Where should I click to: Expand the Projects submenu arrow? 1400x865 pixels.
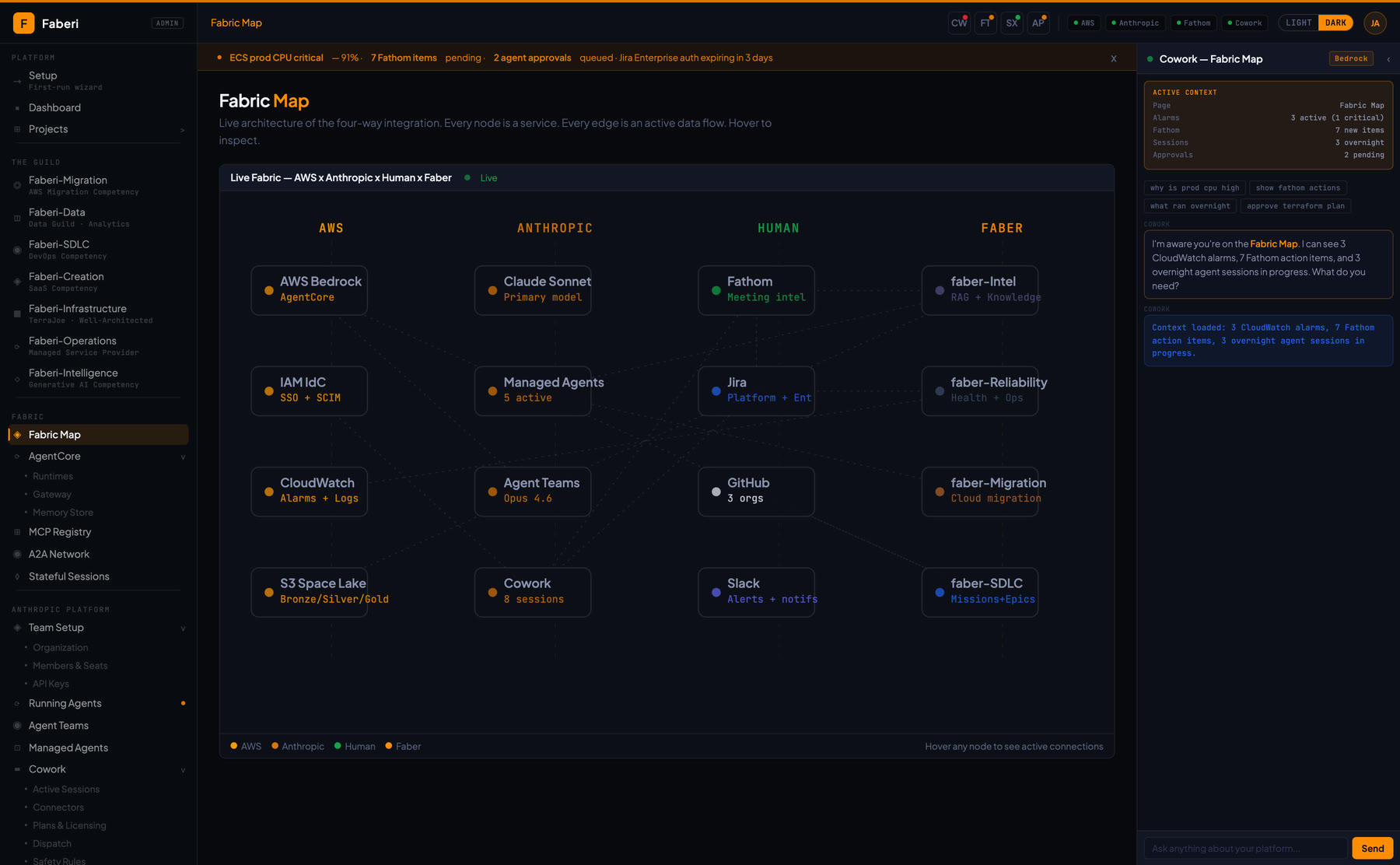point(182,130)
